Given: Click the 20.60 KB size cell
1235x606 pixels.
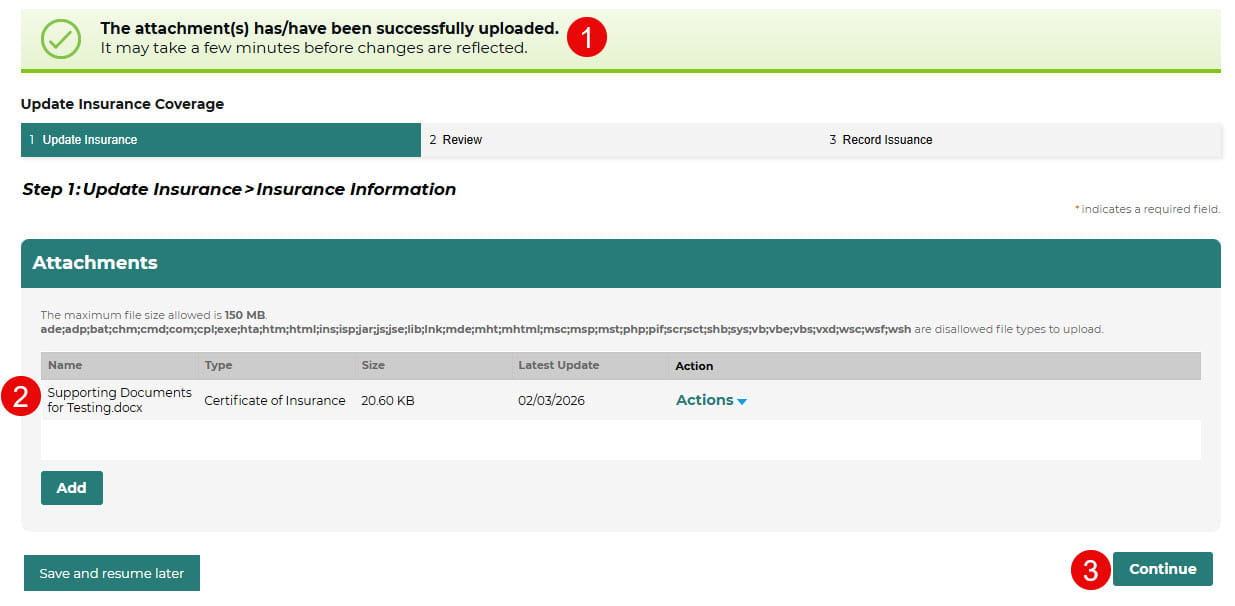Looking at the screenshot, I should click(388, 400).
